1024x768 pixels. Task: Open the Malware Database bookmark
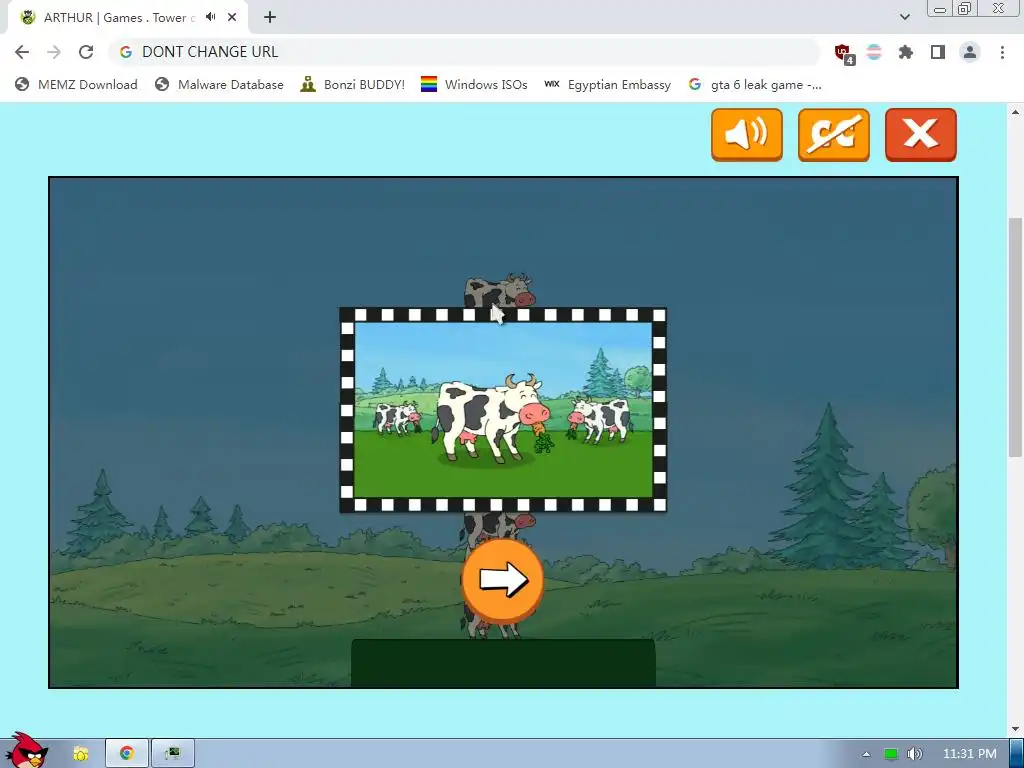tap(219, 85)
